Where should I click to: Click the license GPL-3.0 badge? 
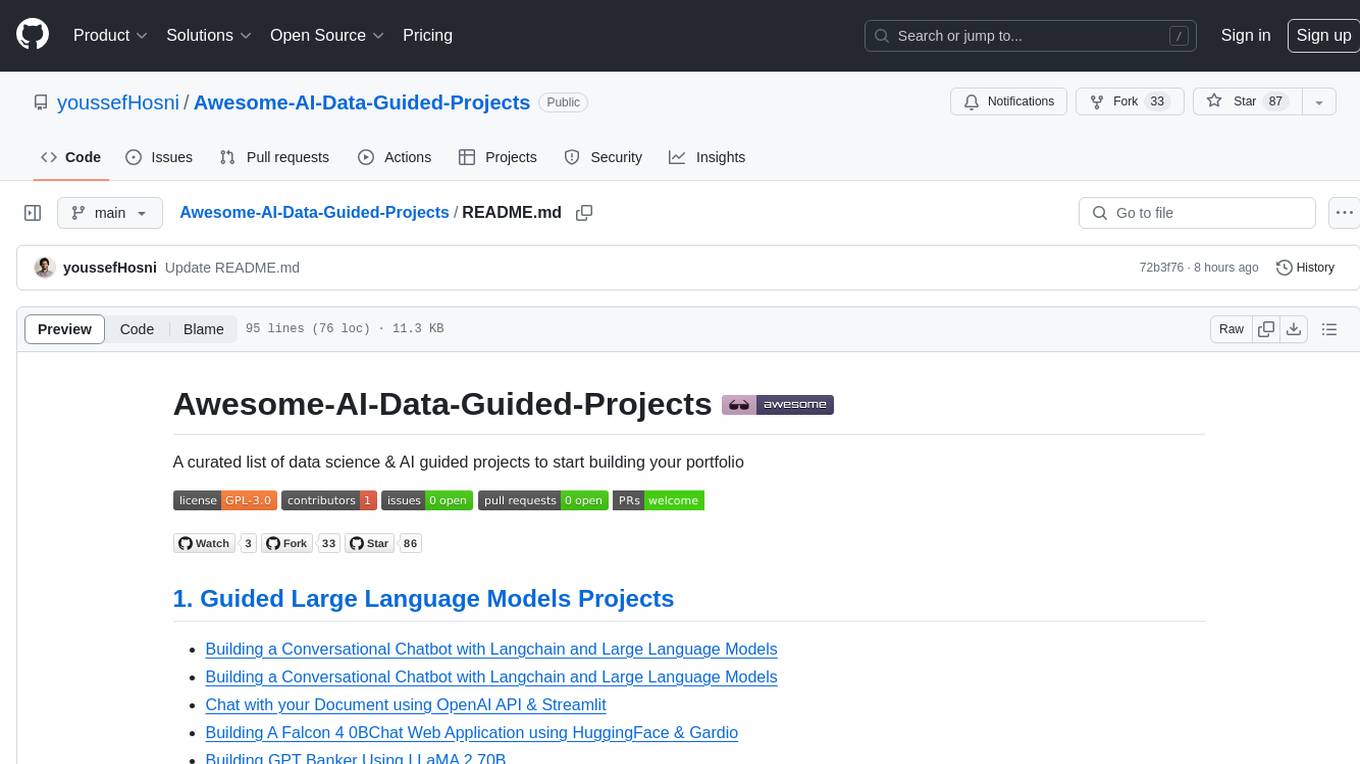coord(225,500)
